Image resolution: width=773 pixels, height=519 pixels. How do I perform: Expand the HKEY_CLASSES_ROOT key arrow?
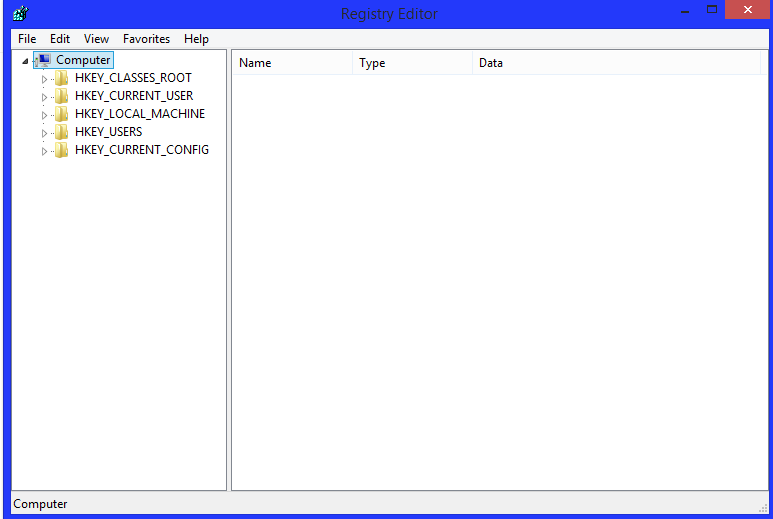click(44, 79)
